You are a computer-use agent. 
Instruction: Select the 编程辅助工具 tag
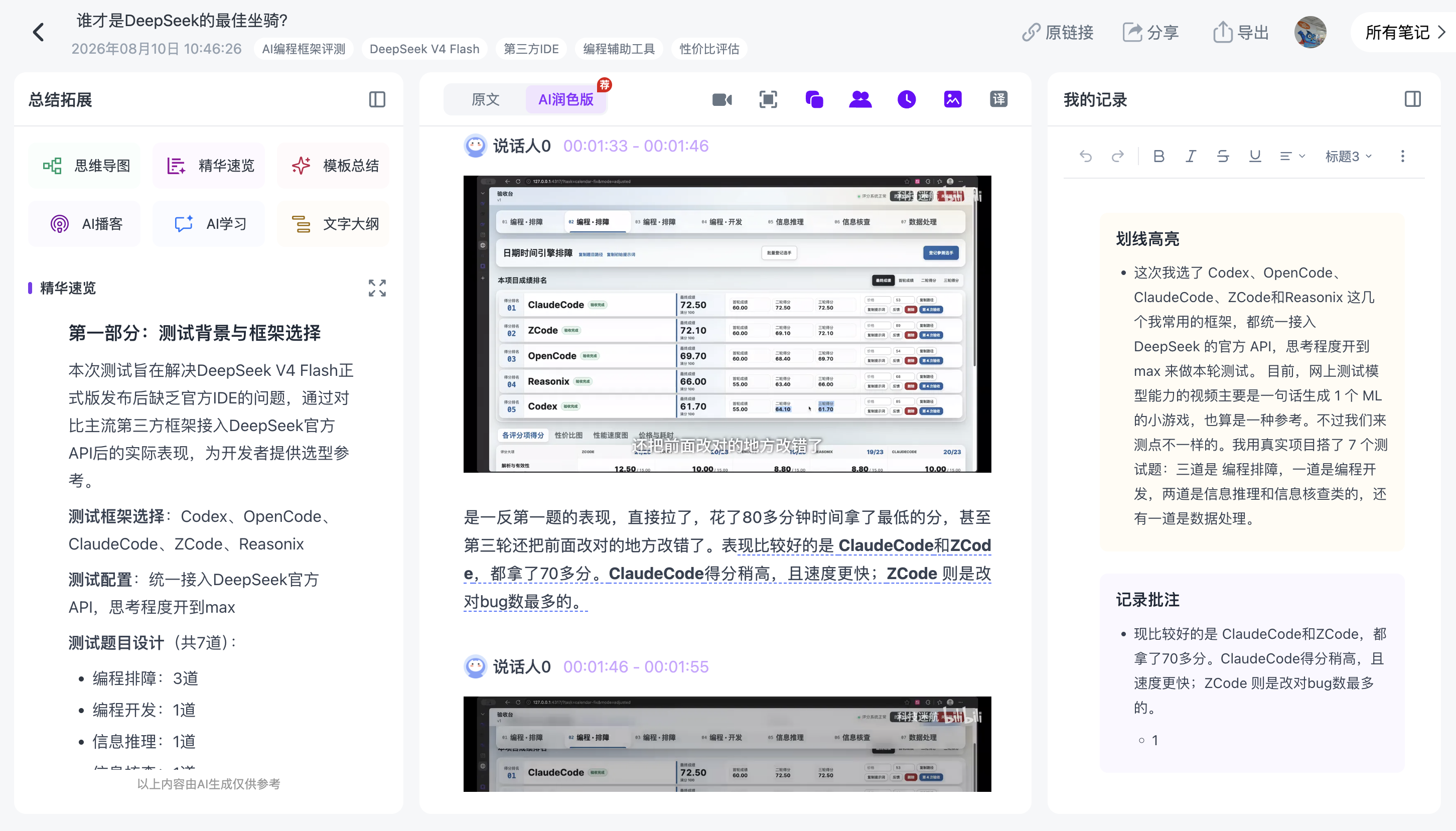(619, 49)
